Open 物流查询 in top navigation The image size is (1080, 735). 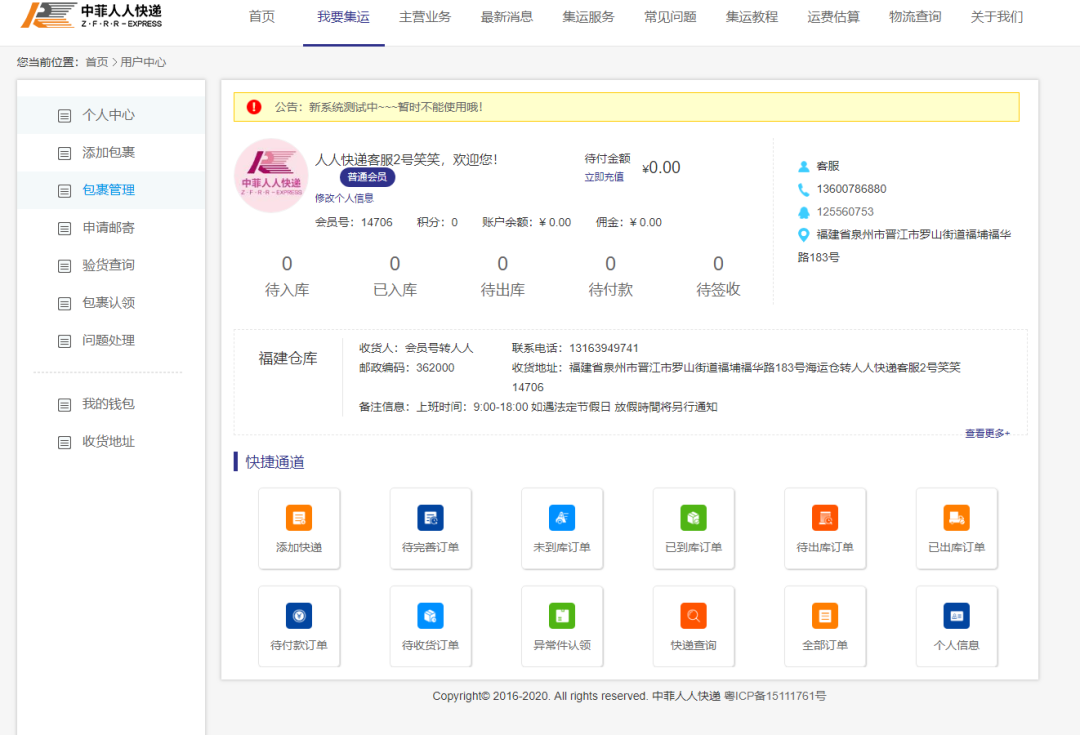click(x=915, y=17)
